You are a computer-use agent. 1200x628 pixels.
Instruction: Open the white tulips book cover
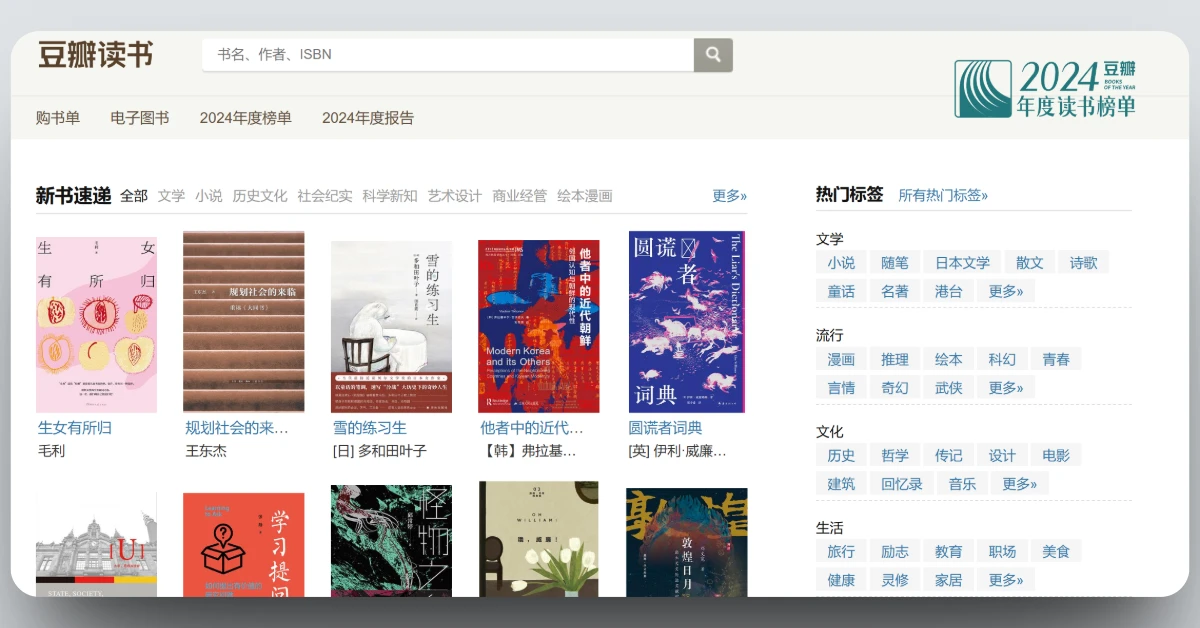coord(539,539)
